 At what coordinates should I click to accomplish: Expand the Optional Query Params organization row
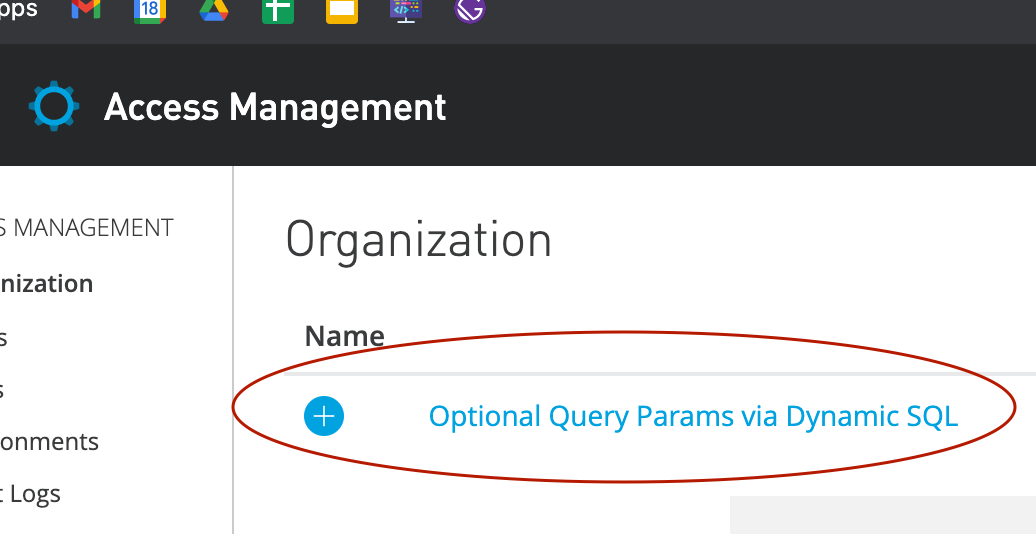point(324,416)
